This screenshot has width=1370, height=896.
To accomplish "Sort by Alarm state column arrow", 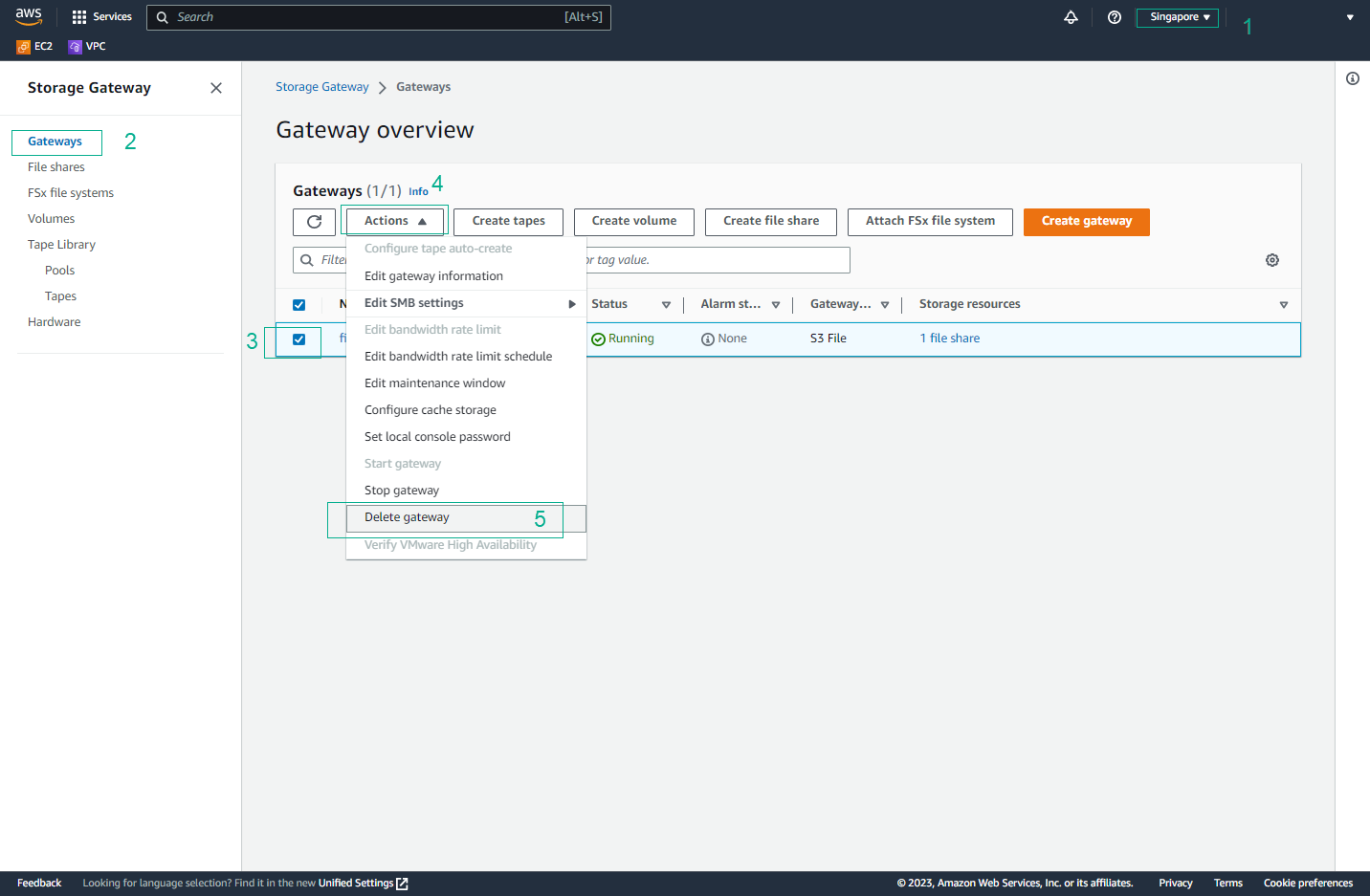I will (x=776, y=305).
